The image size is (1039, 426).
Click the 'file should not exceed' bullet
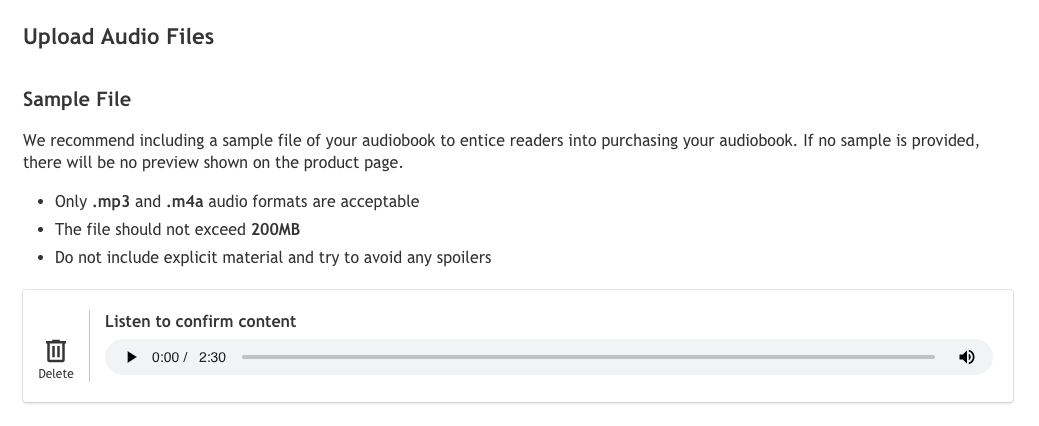tap(150, 229)
